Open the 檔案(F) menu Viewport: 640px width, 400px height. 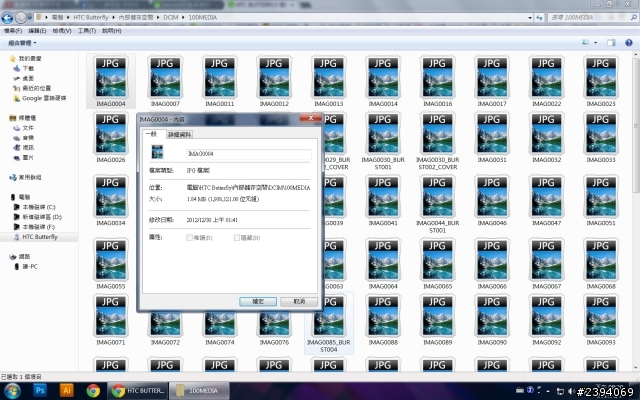click(x=13, y=31)
